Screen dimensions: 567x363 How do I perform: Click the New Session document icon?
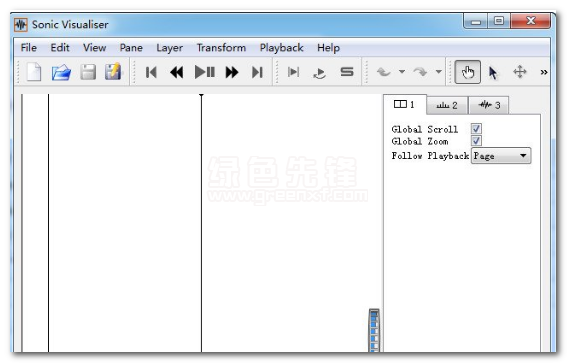pyautogui.click(x=34, y=72)
